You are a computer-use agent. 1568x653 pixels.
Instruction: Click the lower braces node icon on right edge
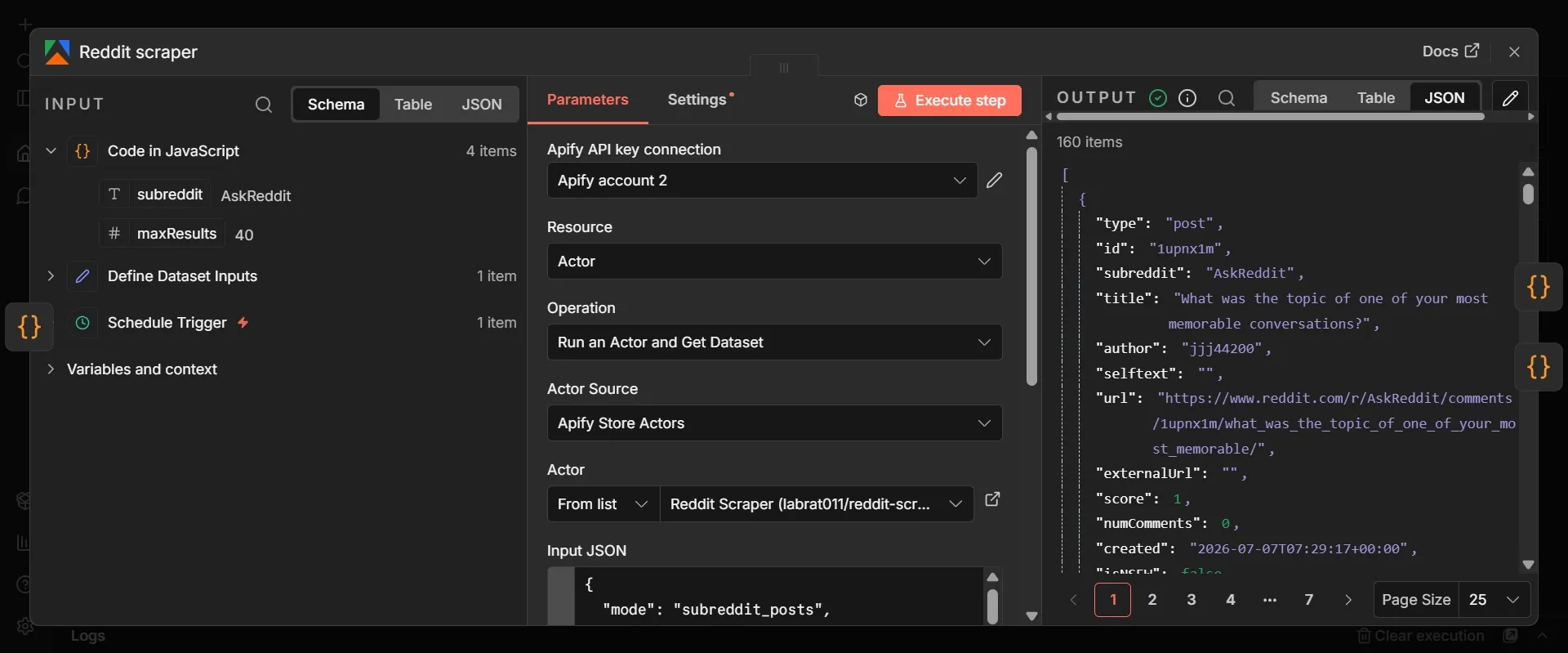pos(1539,367)
